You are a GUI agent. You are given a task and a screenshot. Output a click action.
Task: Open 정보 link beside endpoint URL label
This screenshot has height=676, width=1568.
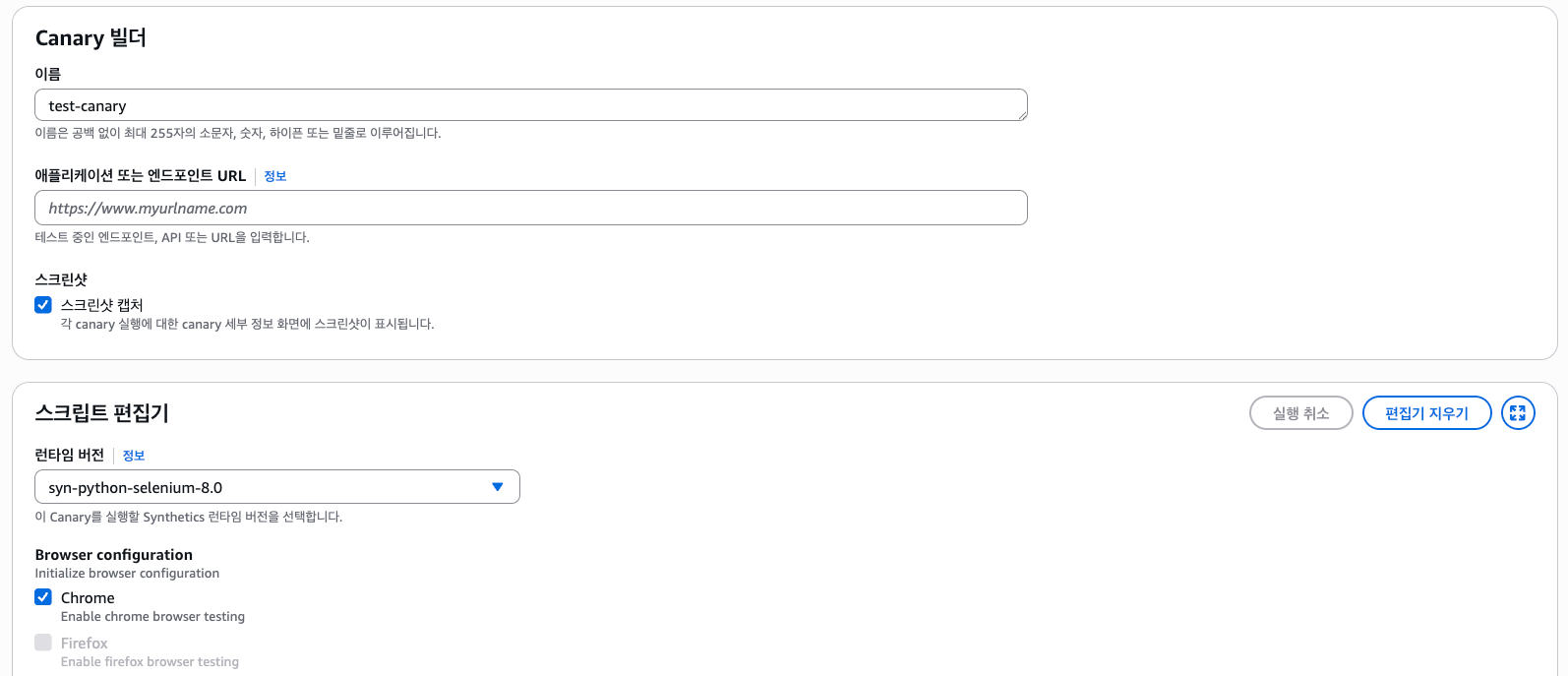(x=275, y=176)
